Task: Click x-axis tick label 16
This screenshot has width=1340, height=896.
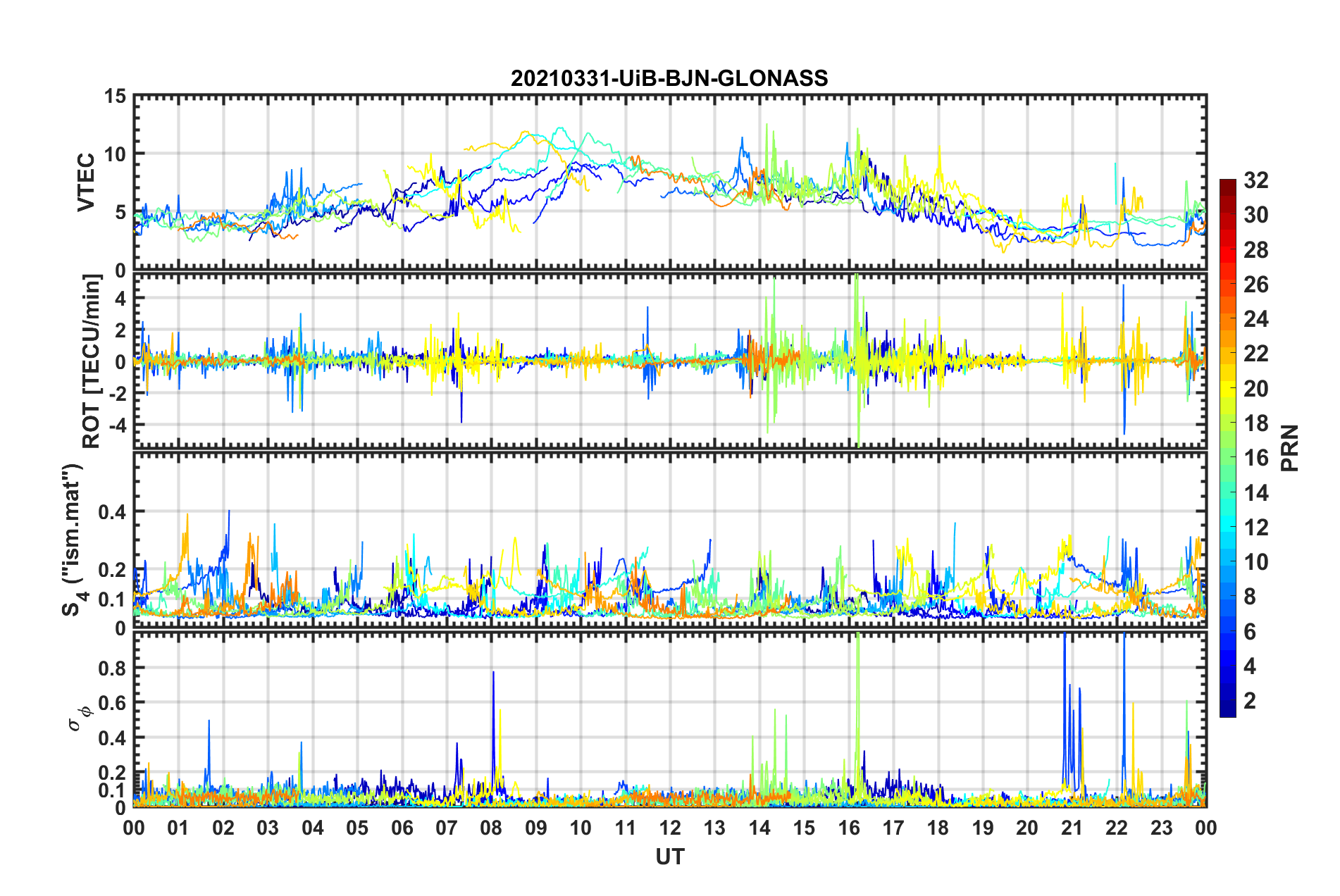Action: pos(849,828)
